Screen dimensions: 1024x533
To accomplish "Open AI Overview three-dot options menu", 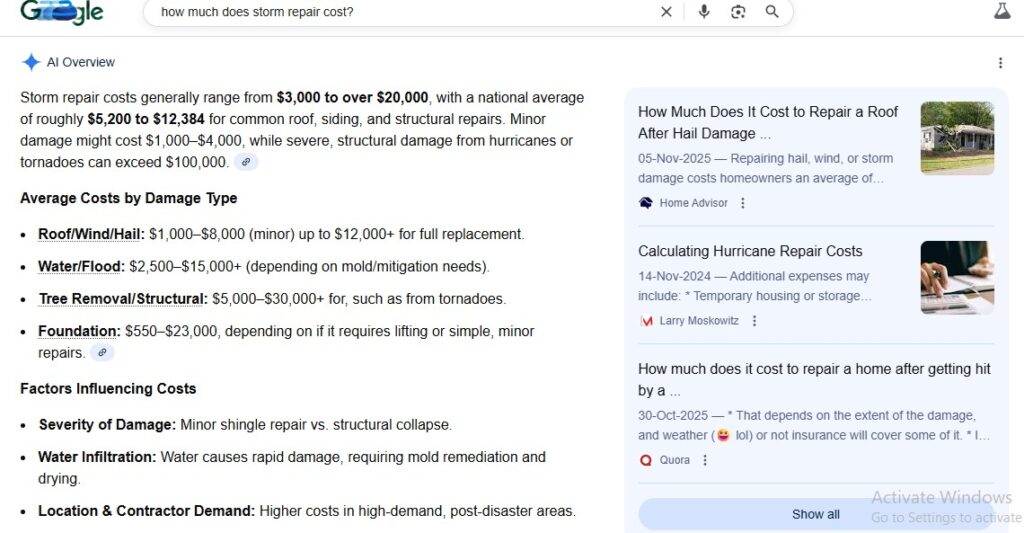I will pos(1000,63).
